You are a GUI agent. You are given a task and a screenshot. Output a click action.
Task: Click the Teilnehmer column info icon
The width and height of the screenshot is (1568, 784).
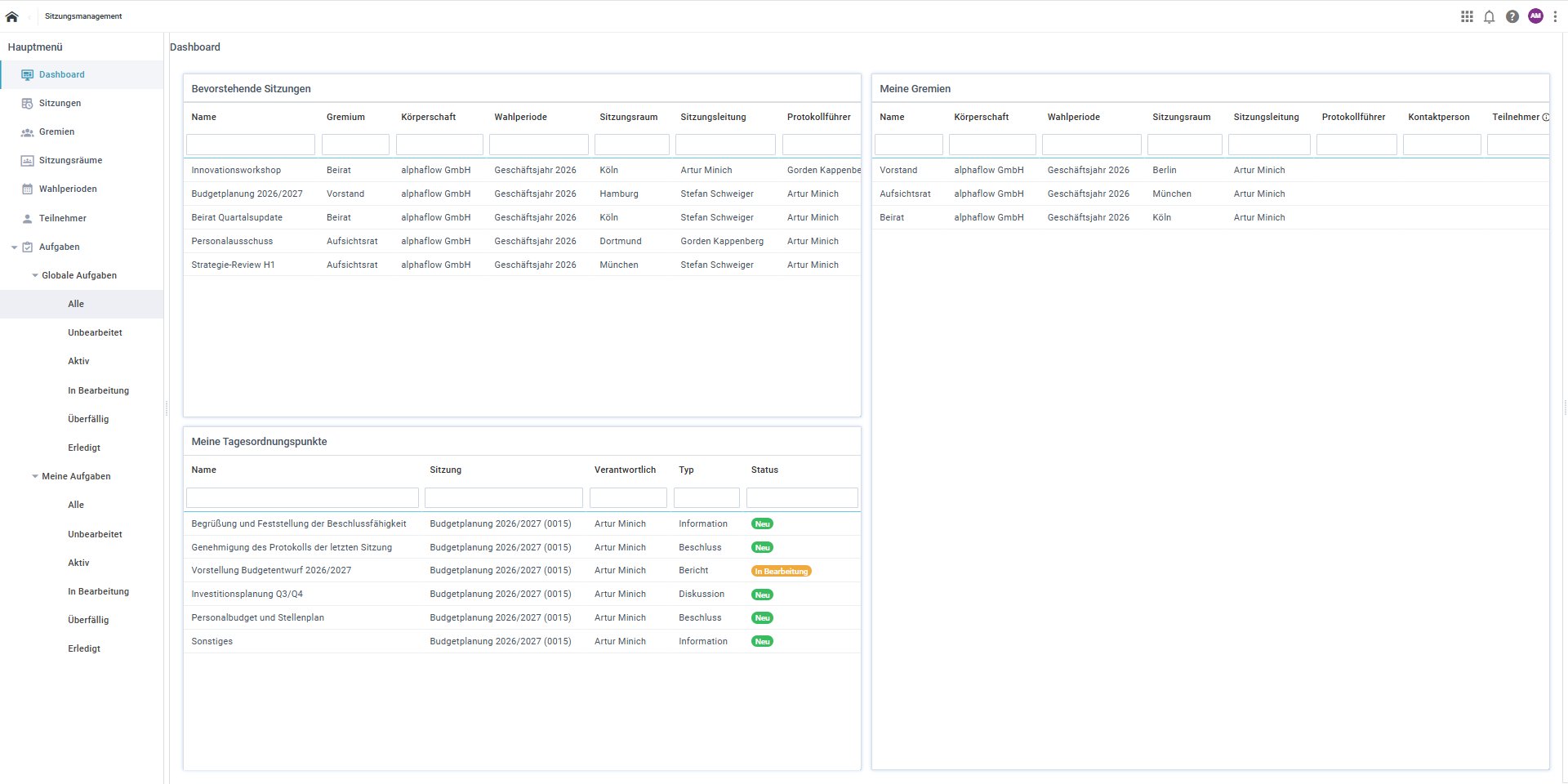(1545, 118)
